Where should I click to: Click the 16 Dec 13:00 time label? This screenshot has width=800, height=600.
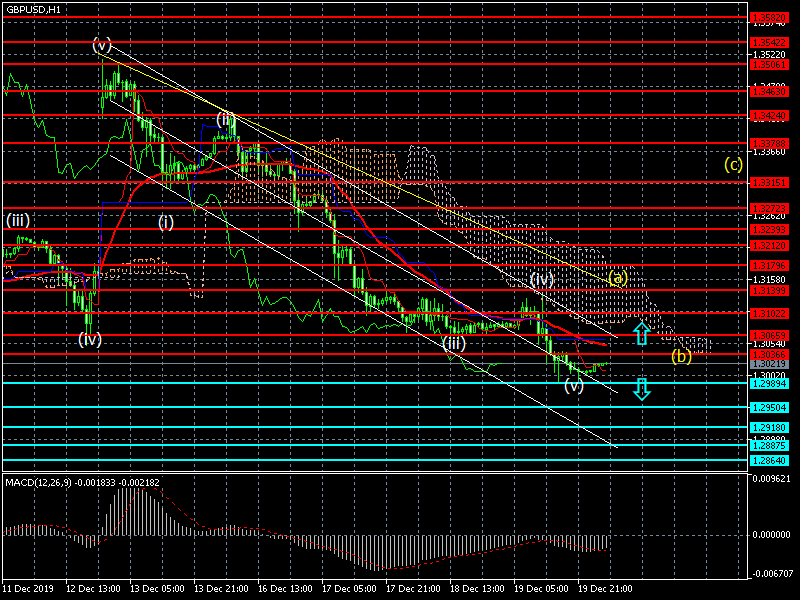click(x=285, y=588)
